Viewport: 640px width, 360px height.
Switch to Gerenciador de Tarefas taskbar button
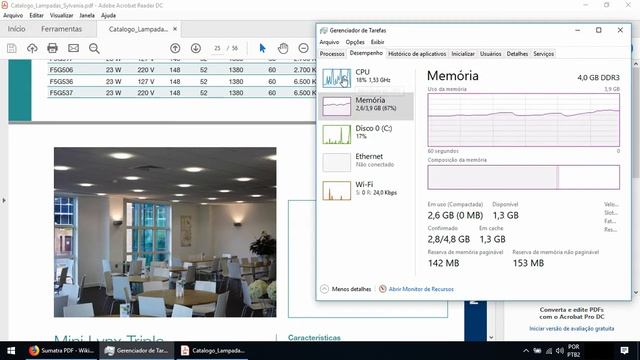coord(137,351)
